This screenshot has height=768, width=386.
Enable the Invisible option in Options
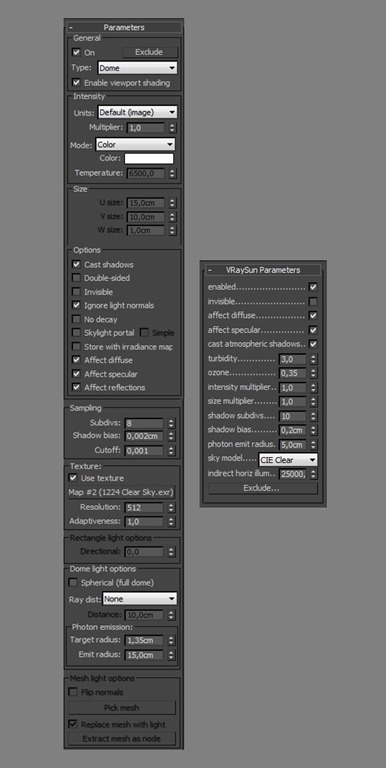click(x=76, y=292)
